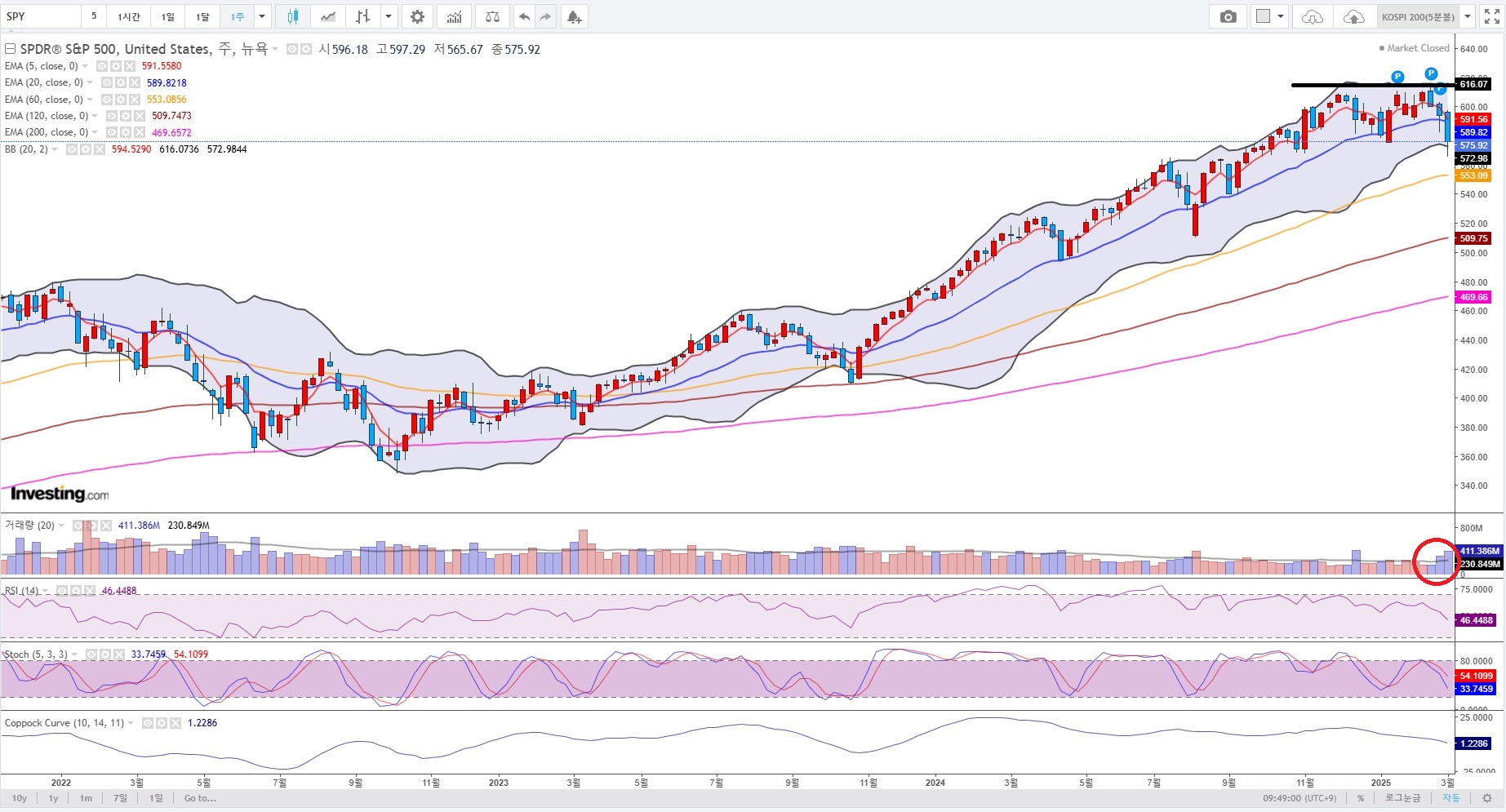Open settings for EMA (20, close, 0)
Image resolution: width=1506 pixels, height=812 pixels.
point(121,82)
